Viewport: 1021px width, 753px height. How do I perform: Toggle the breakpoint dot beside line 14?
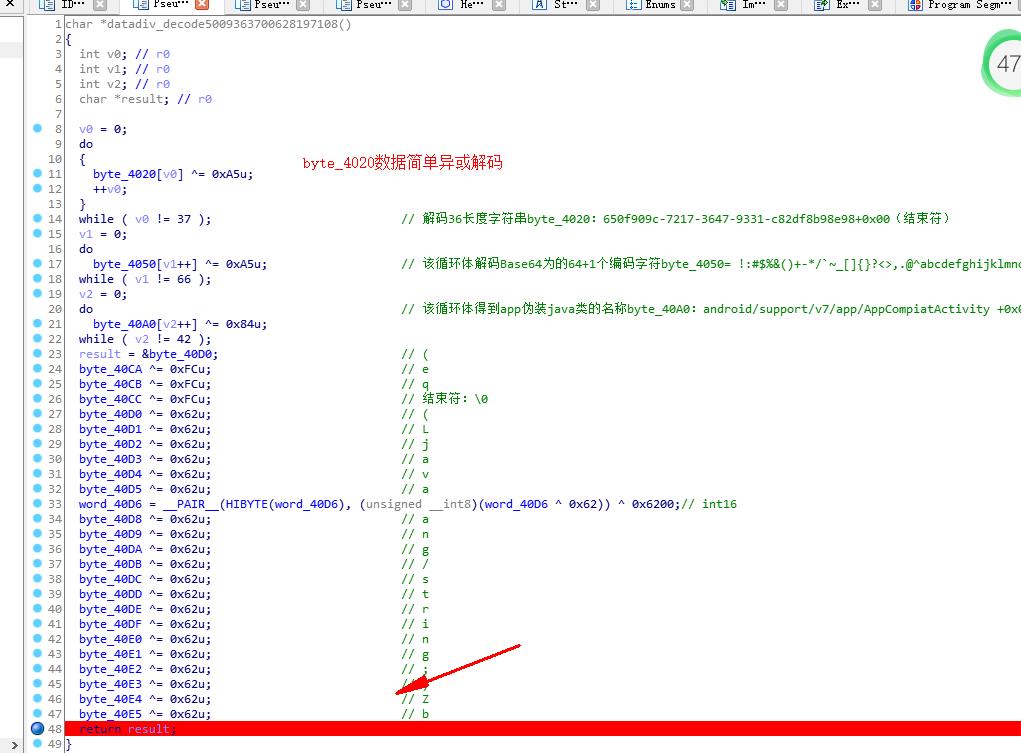(x=39, y=219)
